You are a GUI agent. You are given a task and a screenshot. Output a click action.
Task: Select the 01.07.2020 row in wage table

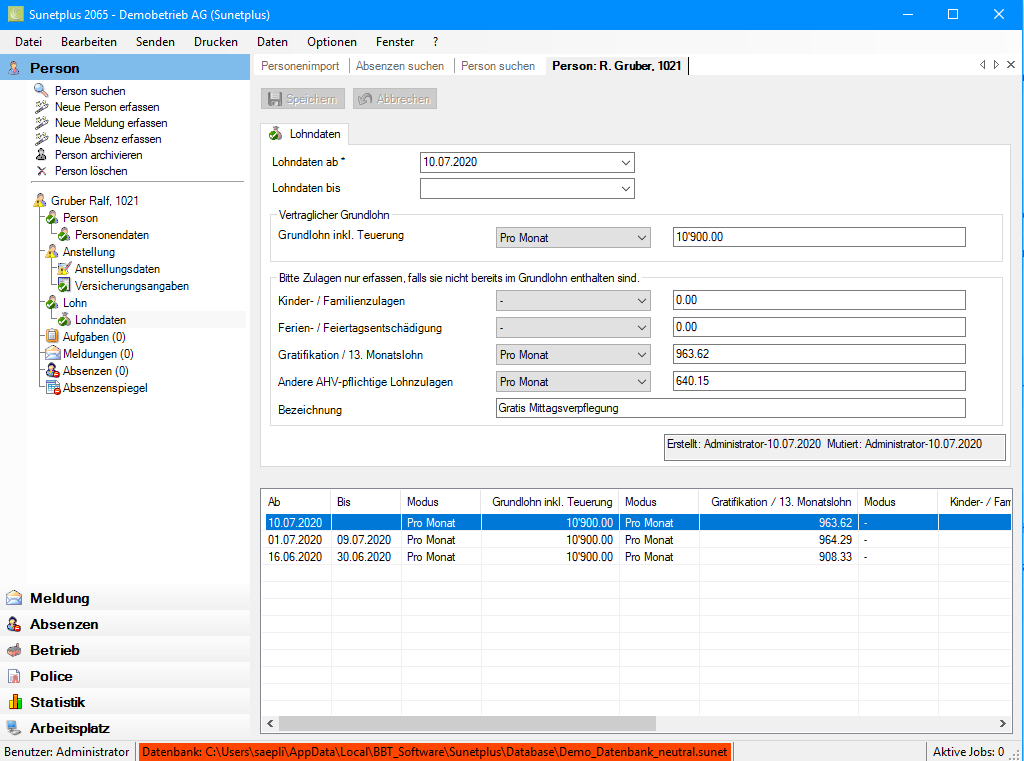pos(293,540)
